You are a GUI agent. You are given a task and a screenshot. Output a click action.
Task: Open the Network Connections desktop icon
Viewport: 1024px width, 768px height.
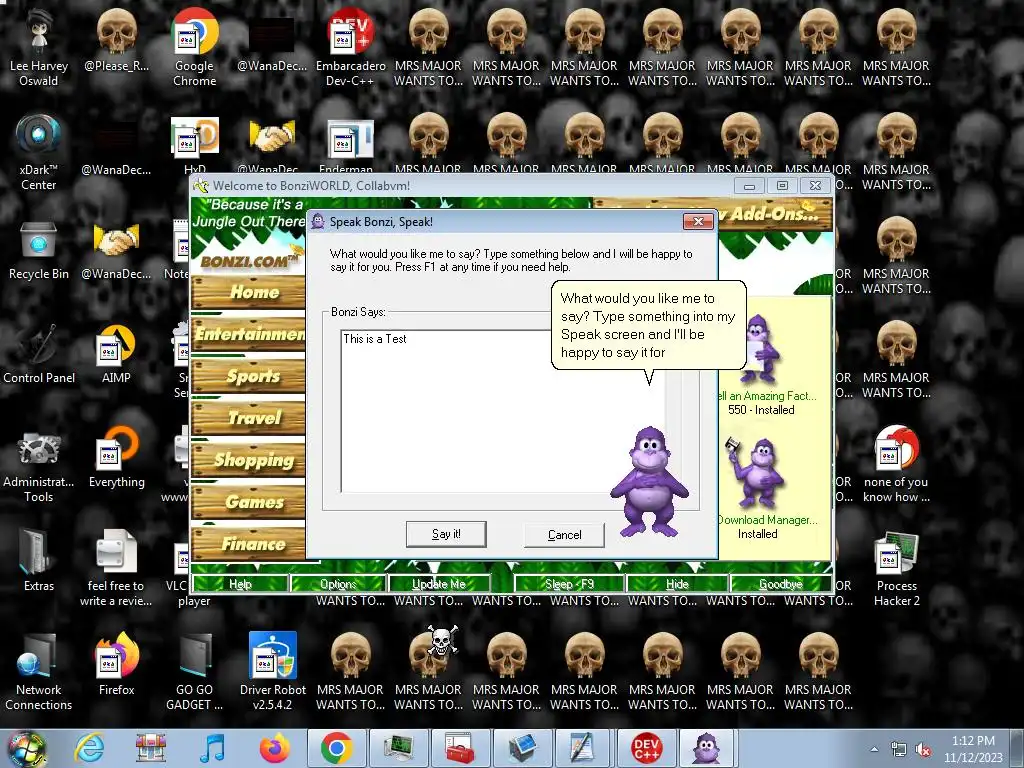tap(39, 671)
